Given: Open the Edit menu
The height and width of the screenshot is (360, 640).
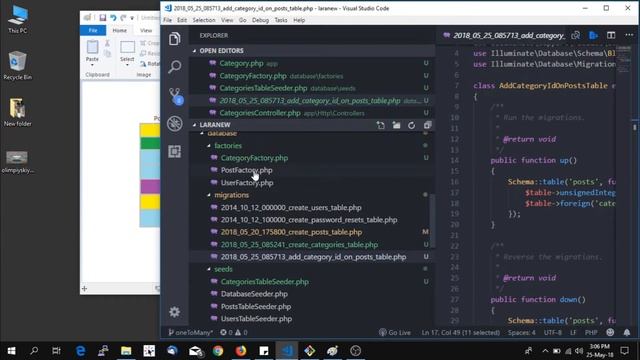Looking at the screenshot, I should coord(182,20).
